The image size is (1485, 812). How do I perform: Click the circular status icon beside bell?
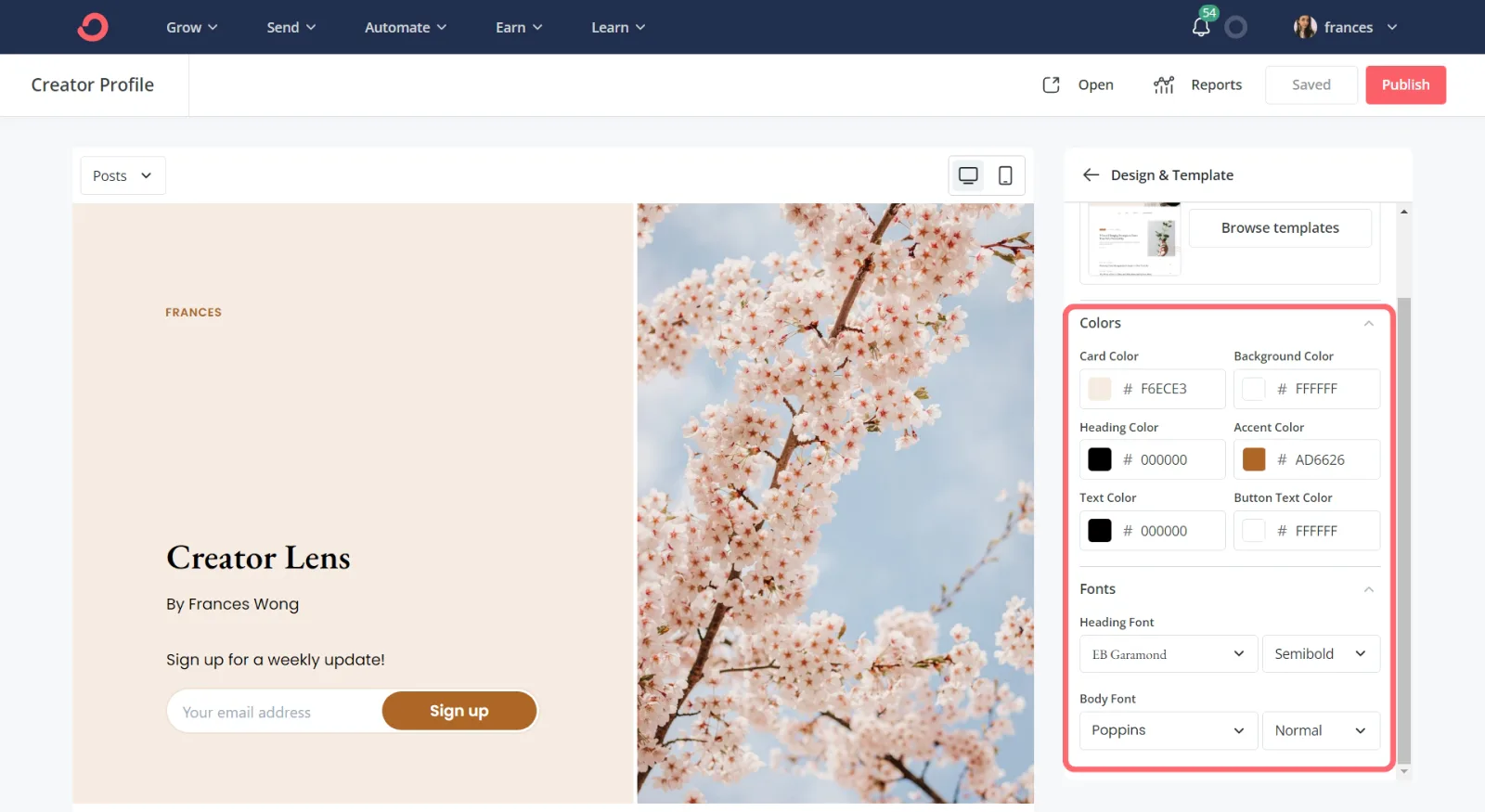[x=1235, y=27]
